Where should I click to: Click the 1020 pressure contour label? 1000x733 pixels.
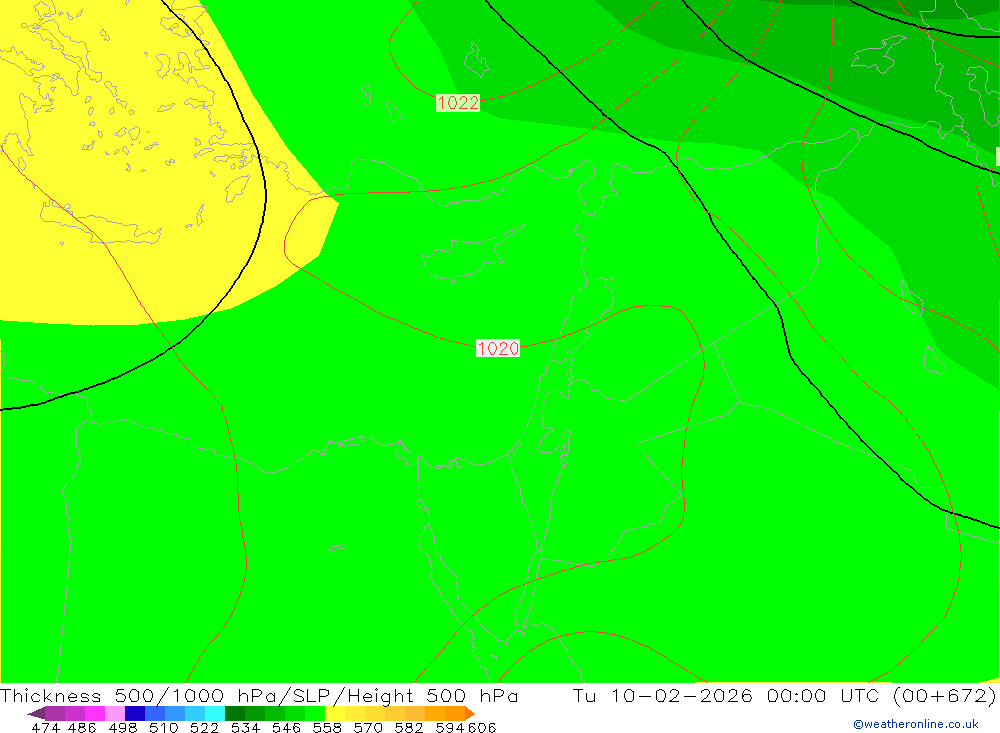point(498,348)
